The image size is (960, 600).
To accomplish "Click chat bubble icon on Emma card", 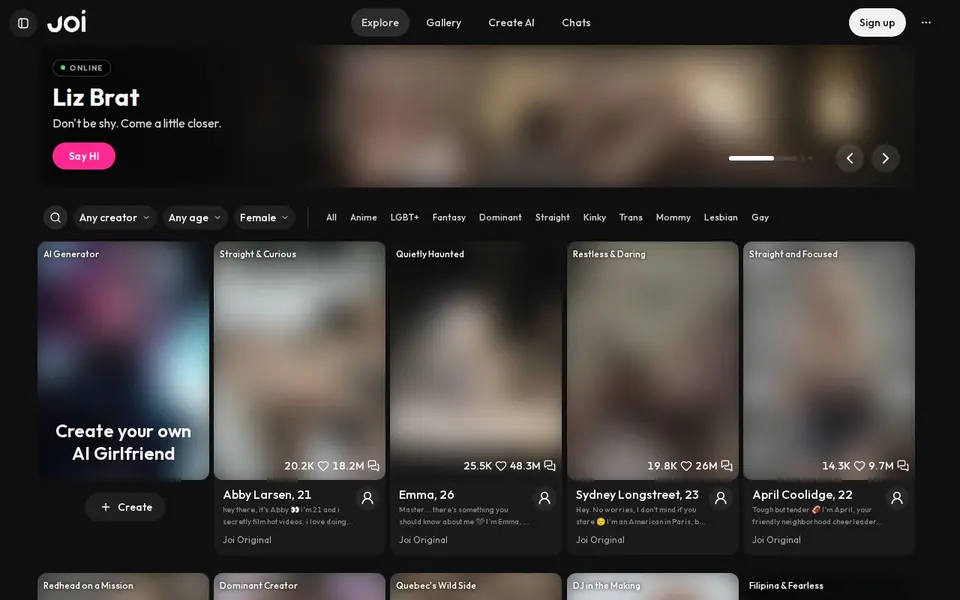I will [x=550, y=466].
